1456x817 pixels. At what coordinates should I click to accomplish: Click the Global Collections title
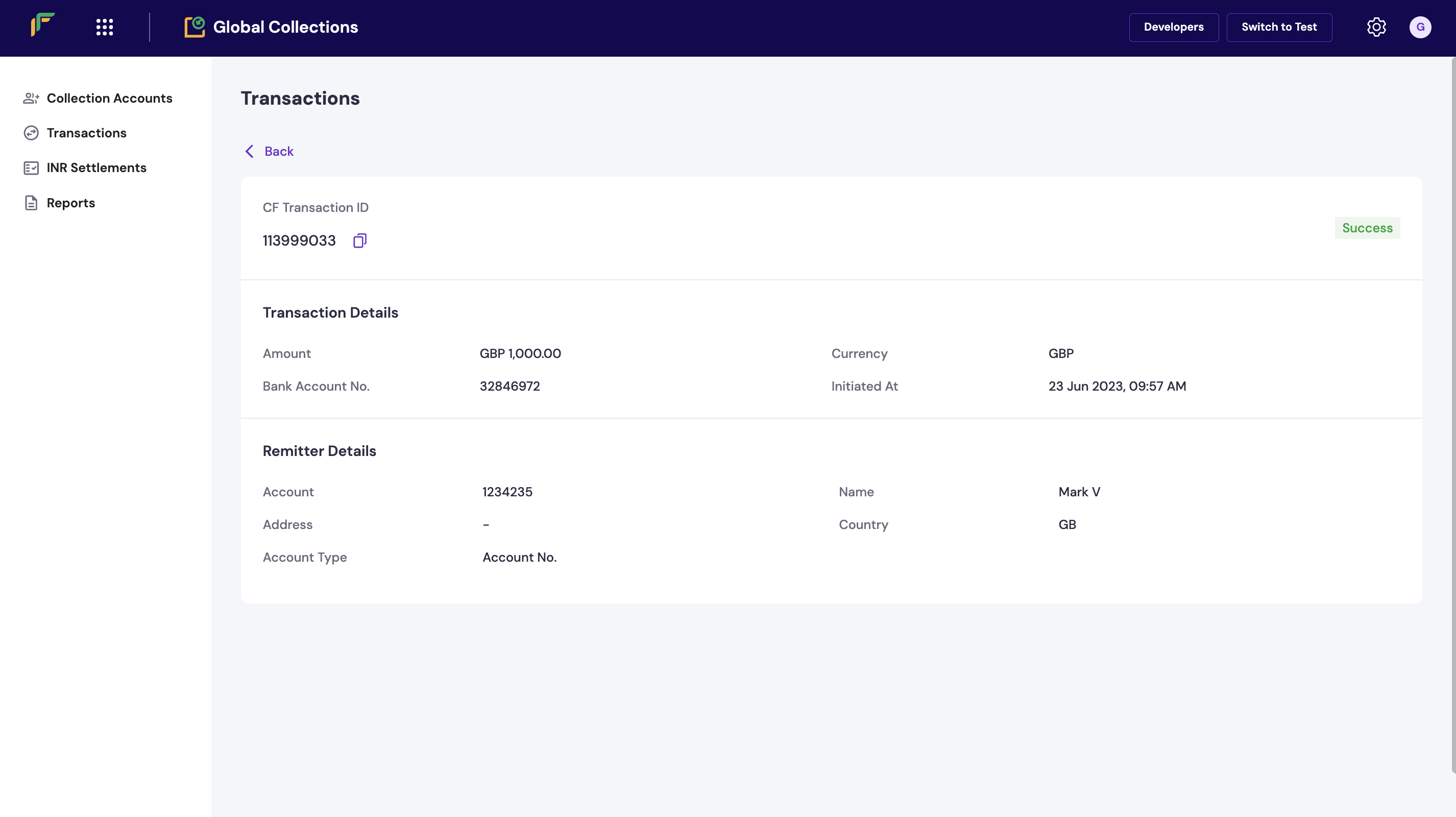[x=285, y=27]
